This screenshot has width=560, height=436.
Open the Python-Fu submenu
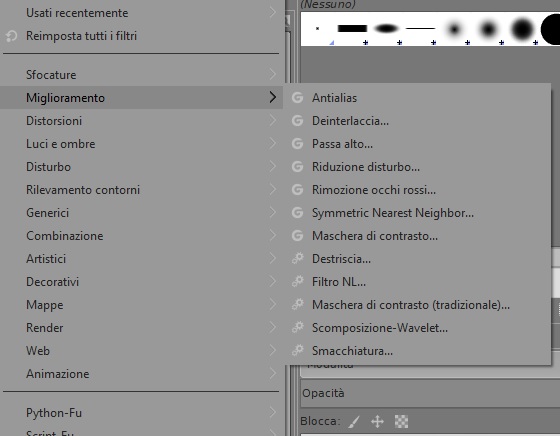click(141, 412)
